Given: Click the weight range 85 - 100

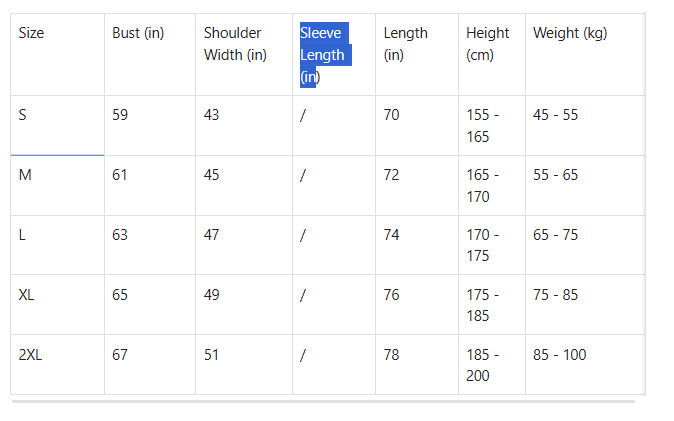Looking at the screenshot, I should [x=559, y=355].
